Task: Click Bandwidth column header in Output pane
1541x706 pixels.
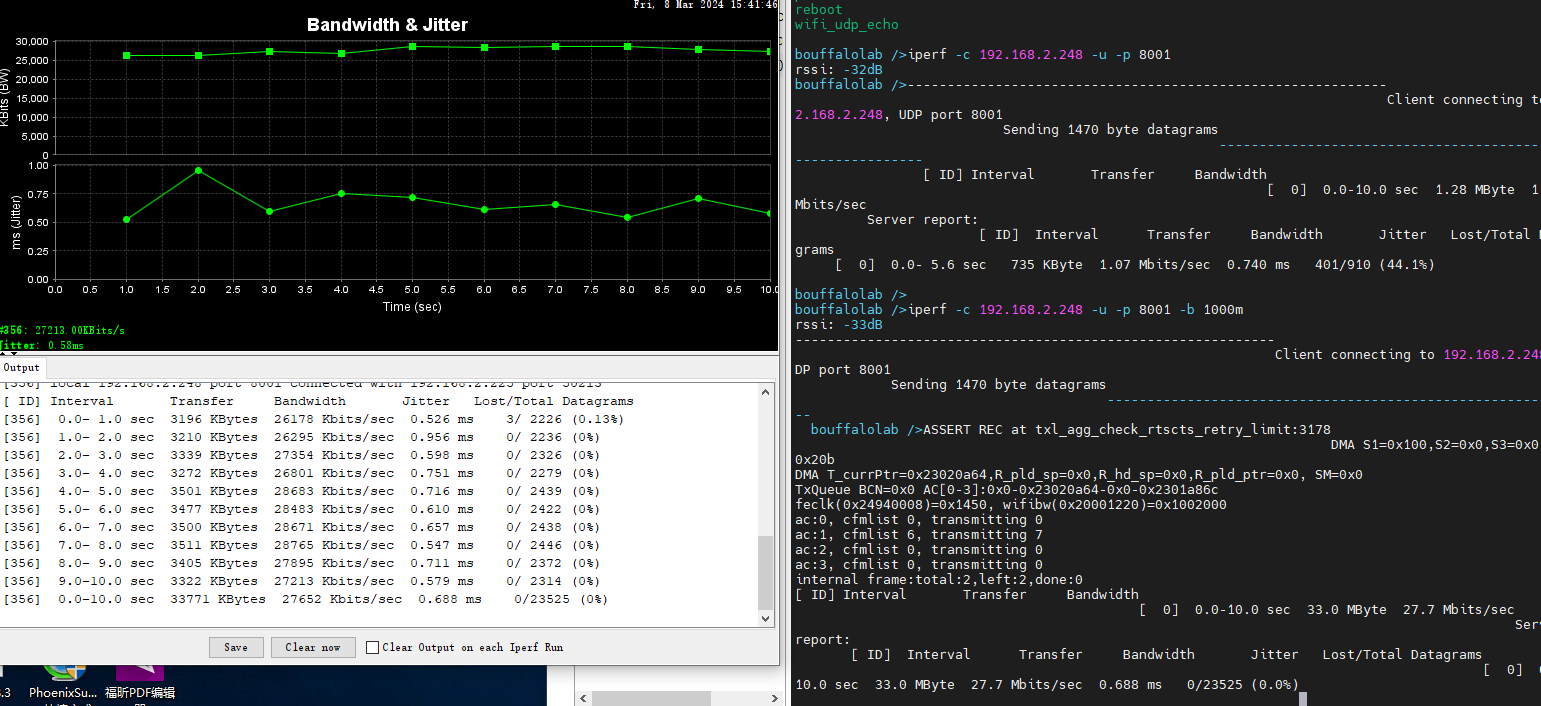Action: point(310,401)
